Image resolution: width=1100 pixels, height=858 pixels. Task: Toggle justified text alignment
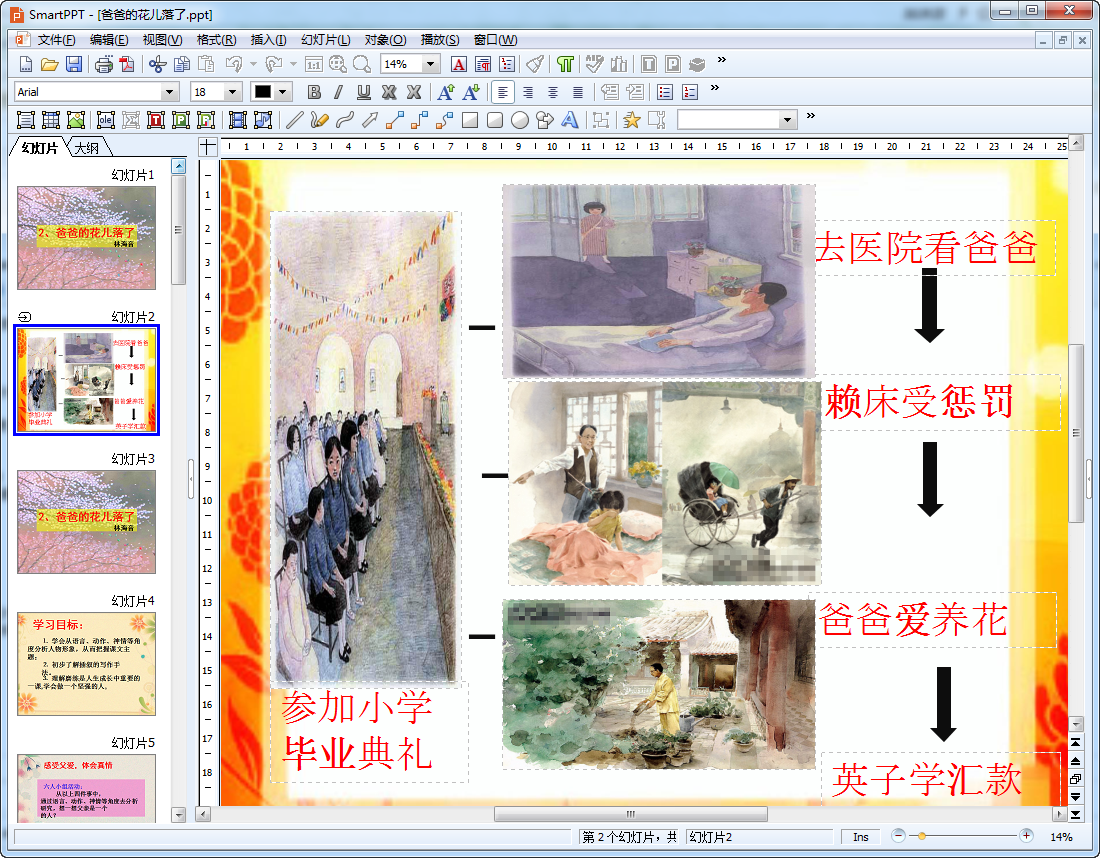point(577,92)
